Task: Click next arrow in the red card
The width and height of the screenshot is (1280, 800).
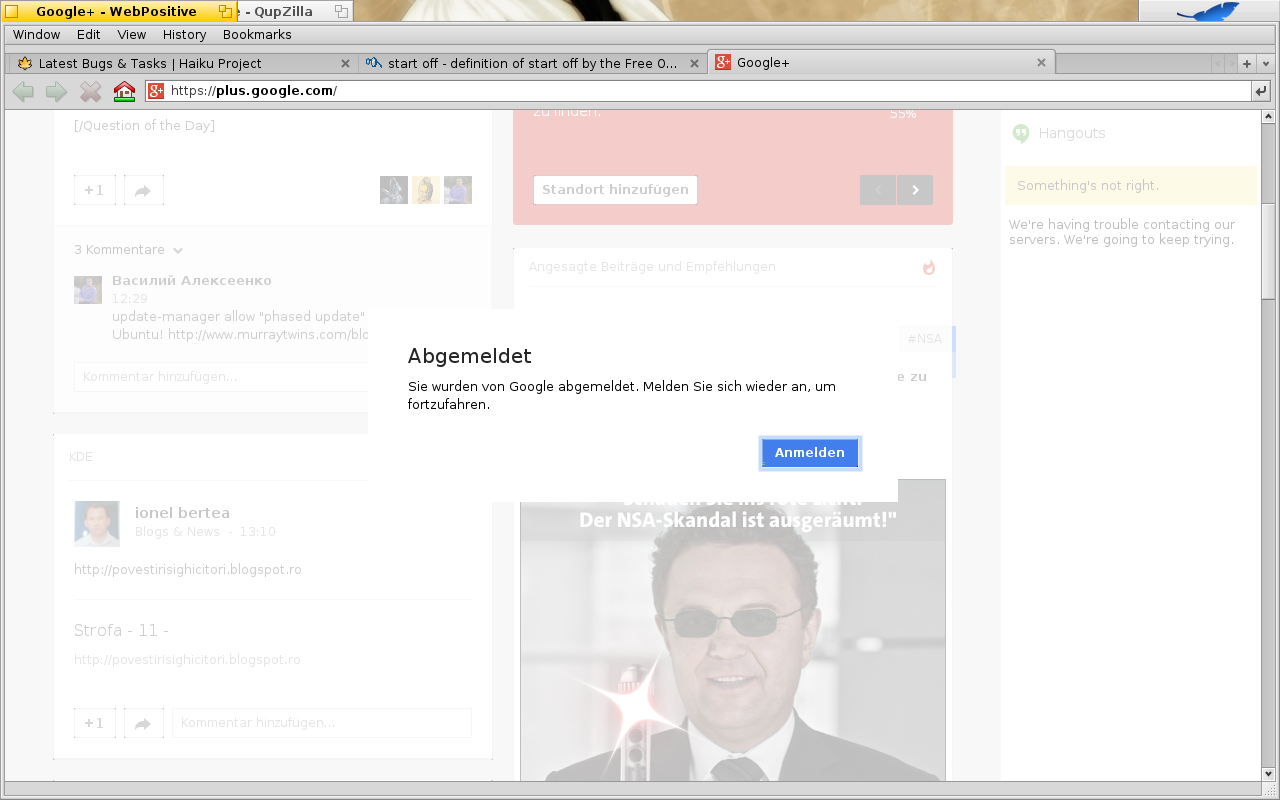Action: point(915,190)
